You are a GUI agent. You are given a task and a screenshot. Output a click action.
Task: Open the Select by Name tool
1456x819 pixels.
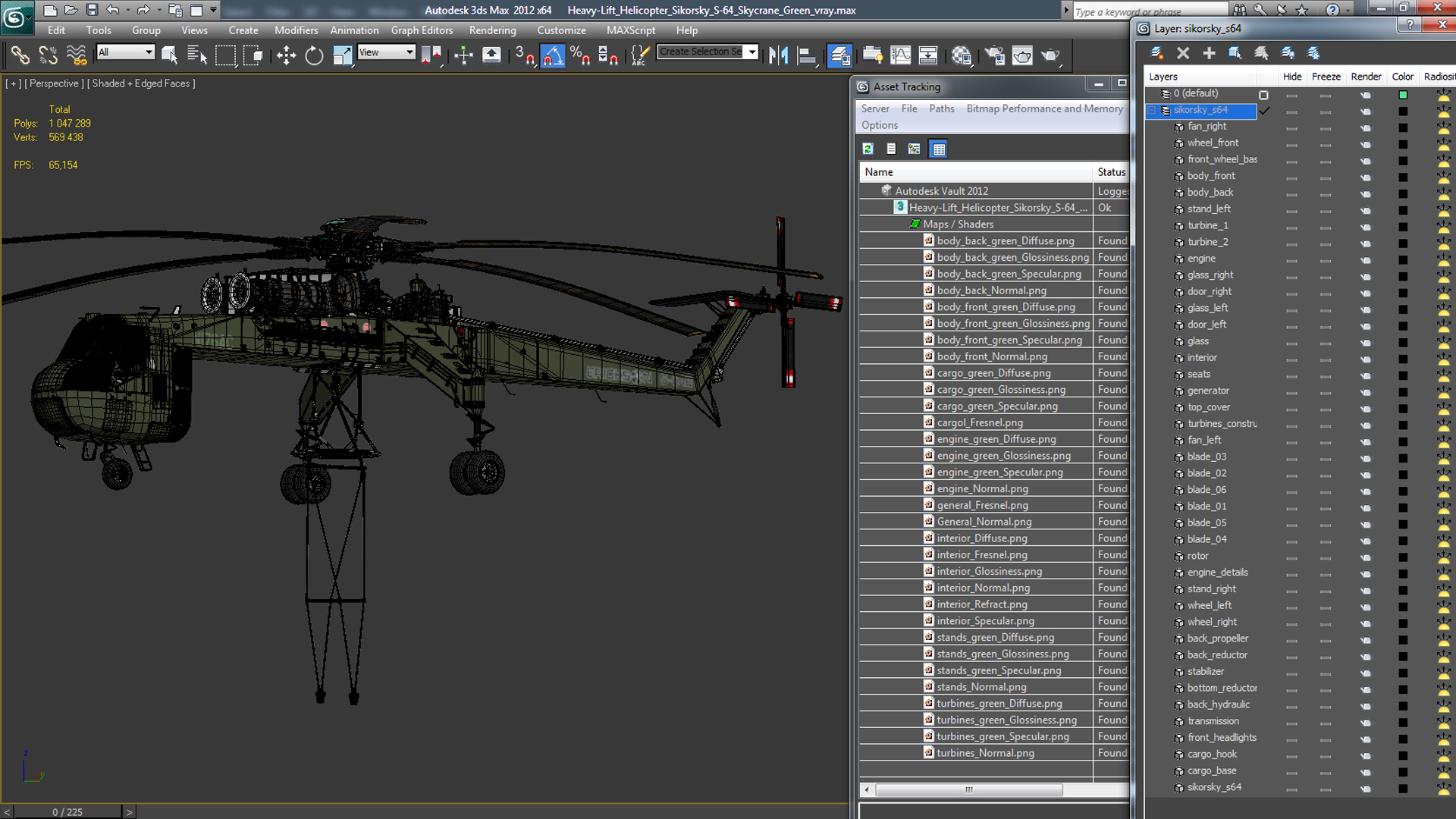coord(197,55)
